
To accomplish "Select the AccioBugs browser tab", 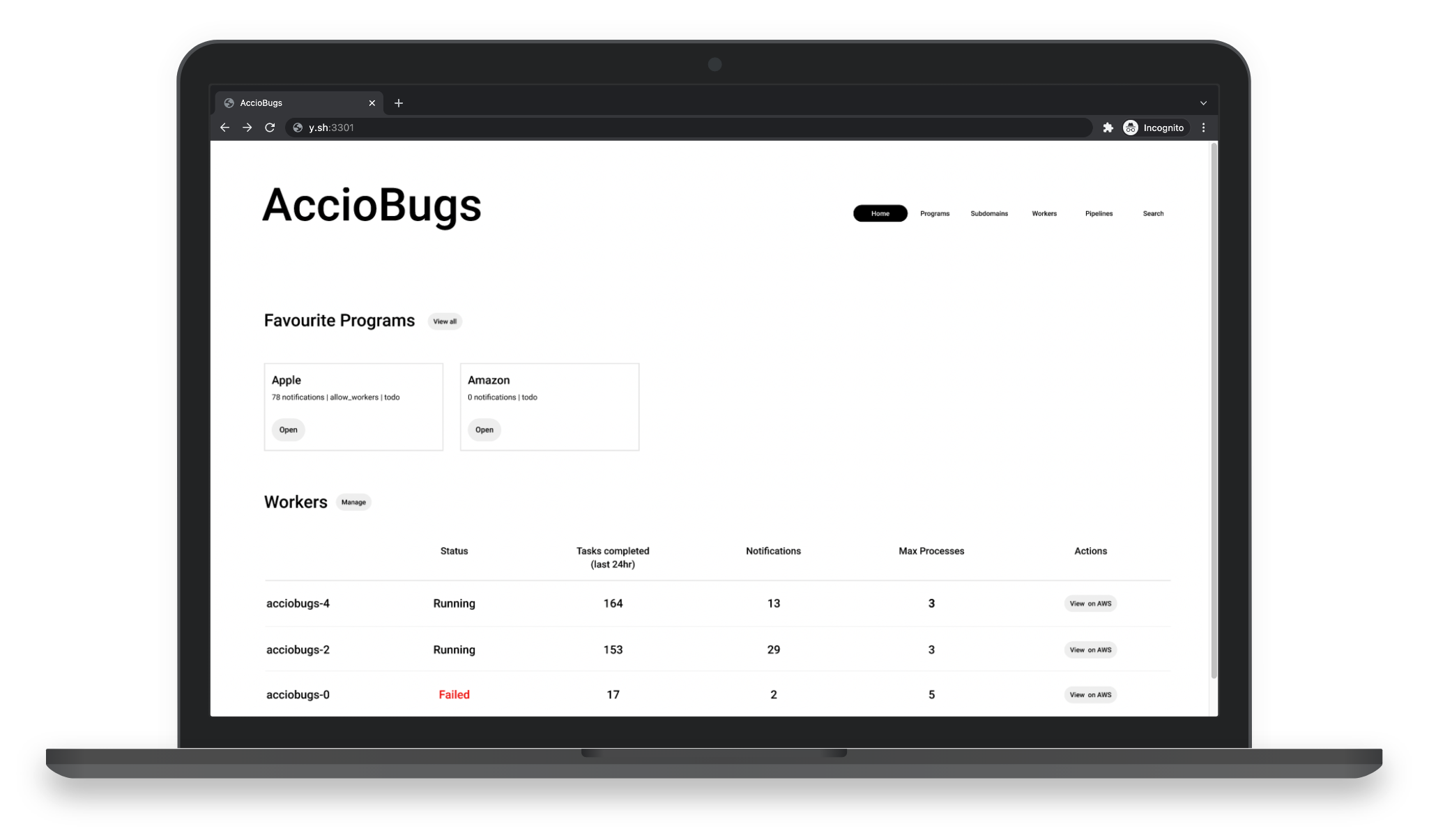I will coord(299,103).
